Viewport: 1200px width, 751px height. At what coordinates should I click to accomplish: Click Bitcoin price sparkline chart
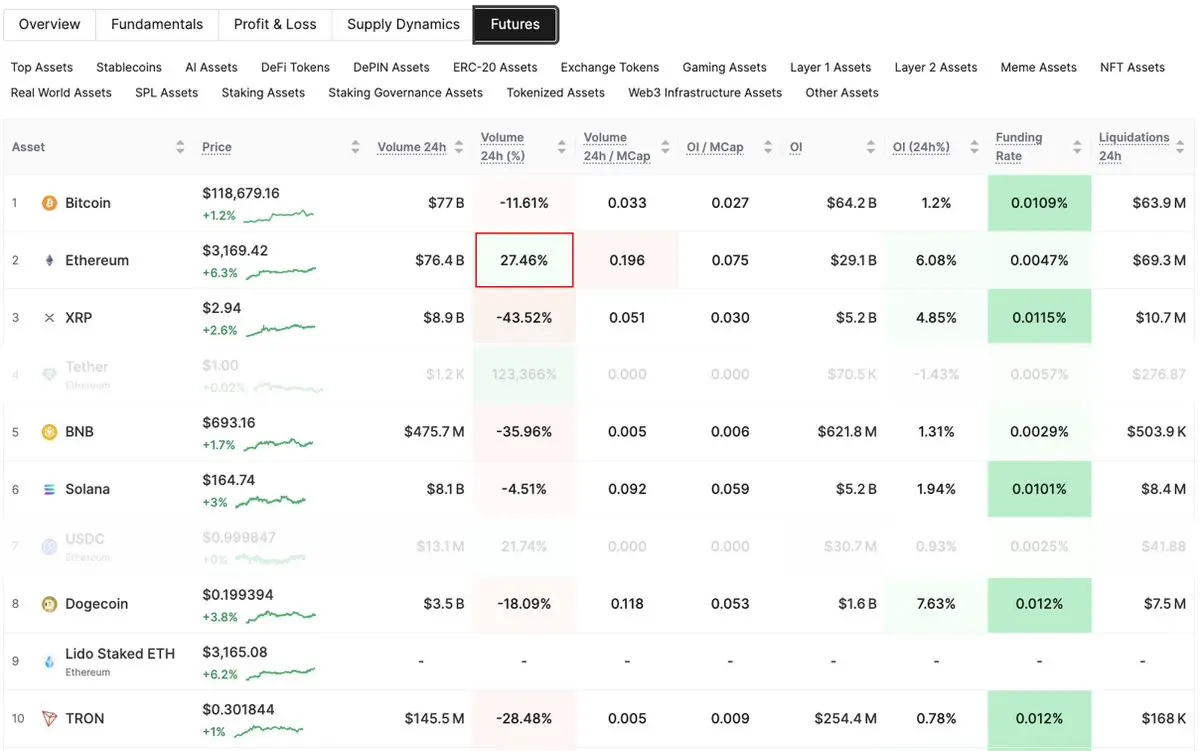tap(279, 216)
